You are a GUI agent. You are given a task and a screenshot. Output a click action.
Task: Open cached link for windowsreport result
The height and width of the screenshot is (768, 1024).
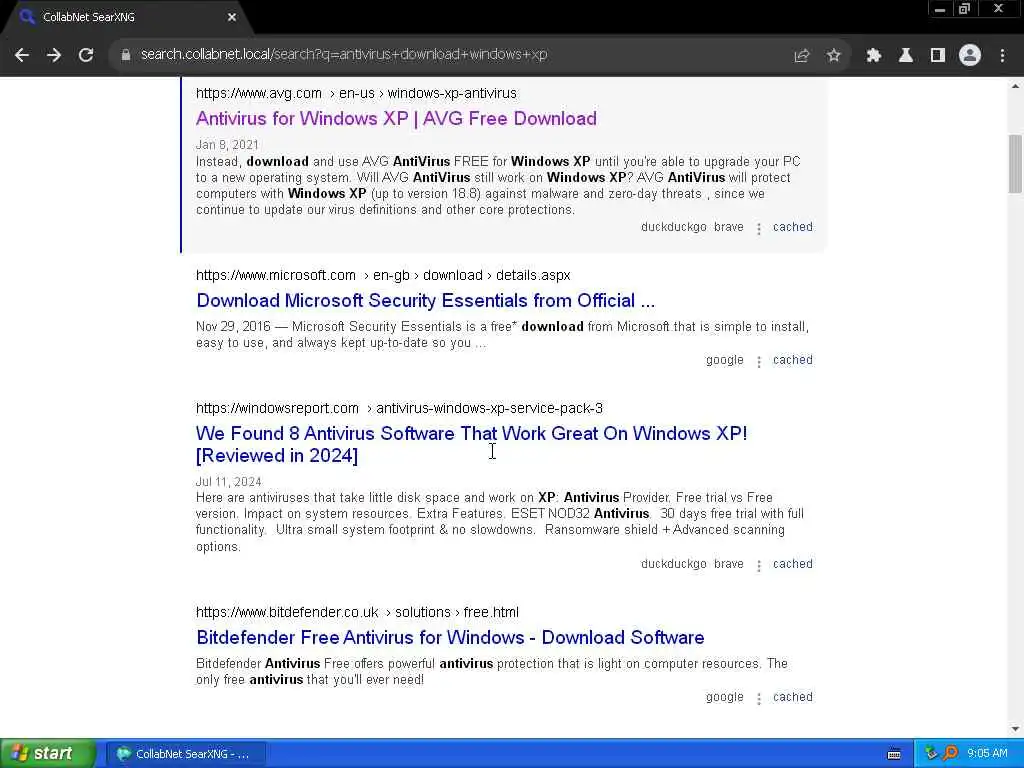pos(793,564)
